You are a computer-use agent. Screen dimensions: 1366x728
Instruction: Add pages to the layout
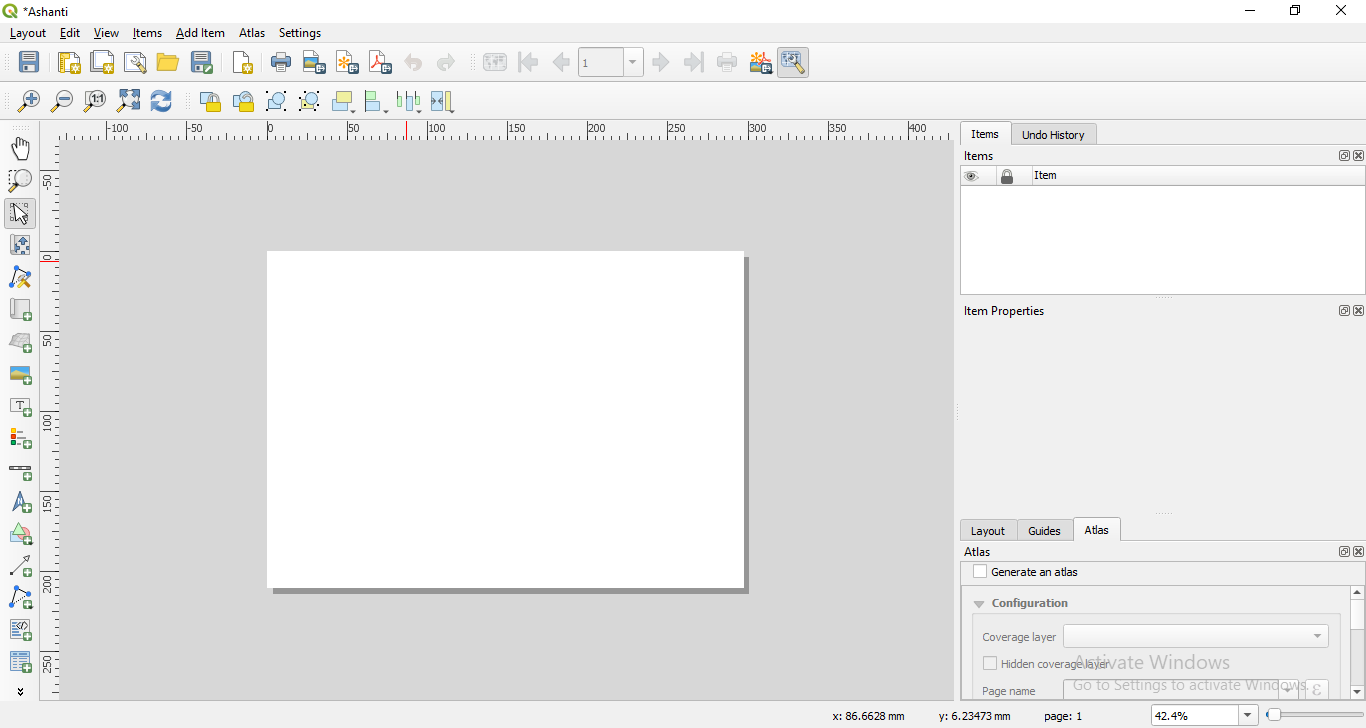pos(242,62)
